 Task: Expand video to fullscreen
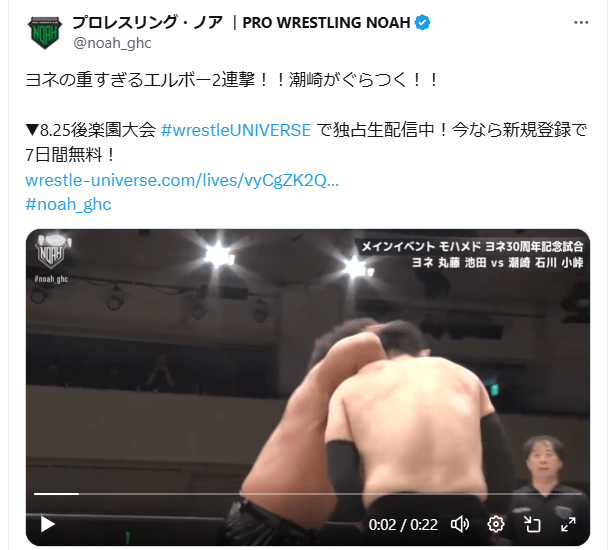pyautogui.click(x=568, y=524)
